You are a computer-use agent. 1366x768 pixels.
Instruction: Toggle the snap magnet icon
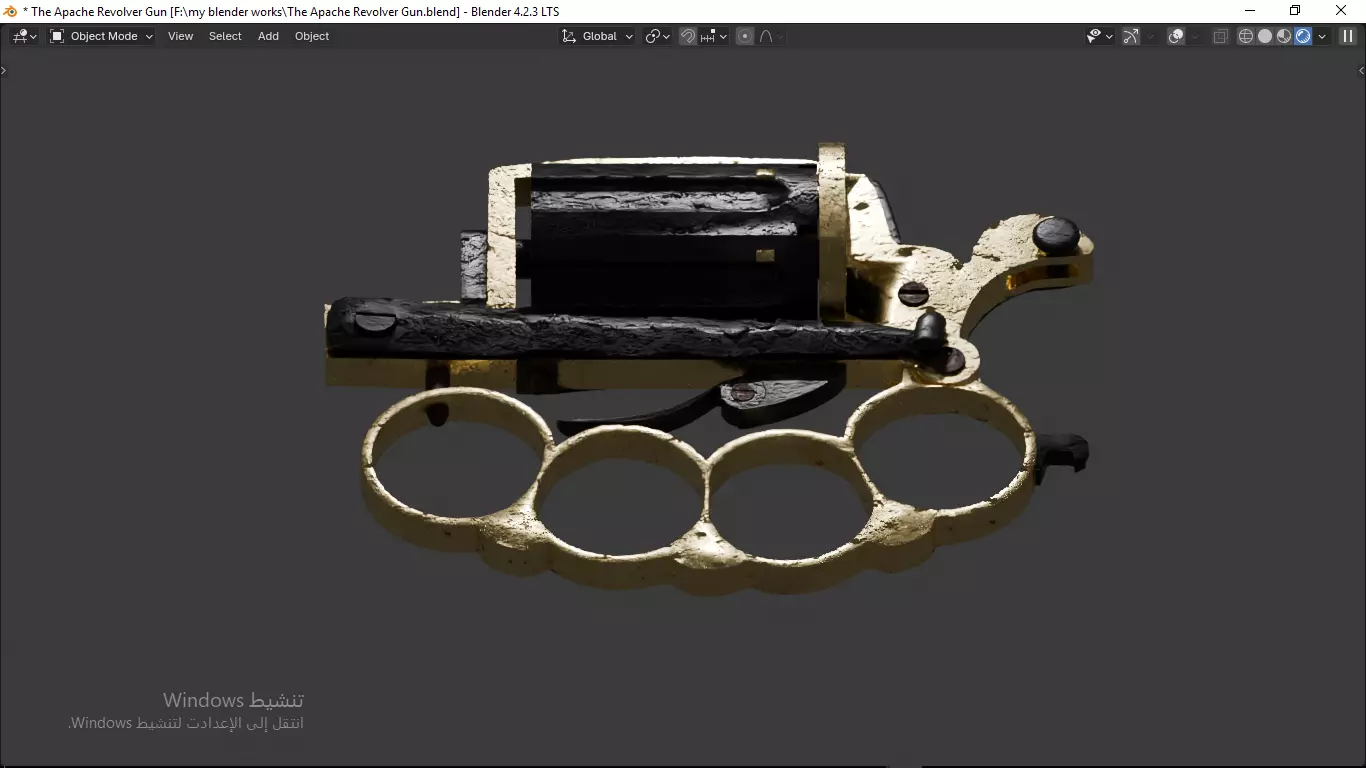coord(688,36)
